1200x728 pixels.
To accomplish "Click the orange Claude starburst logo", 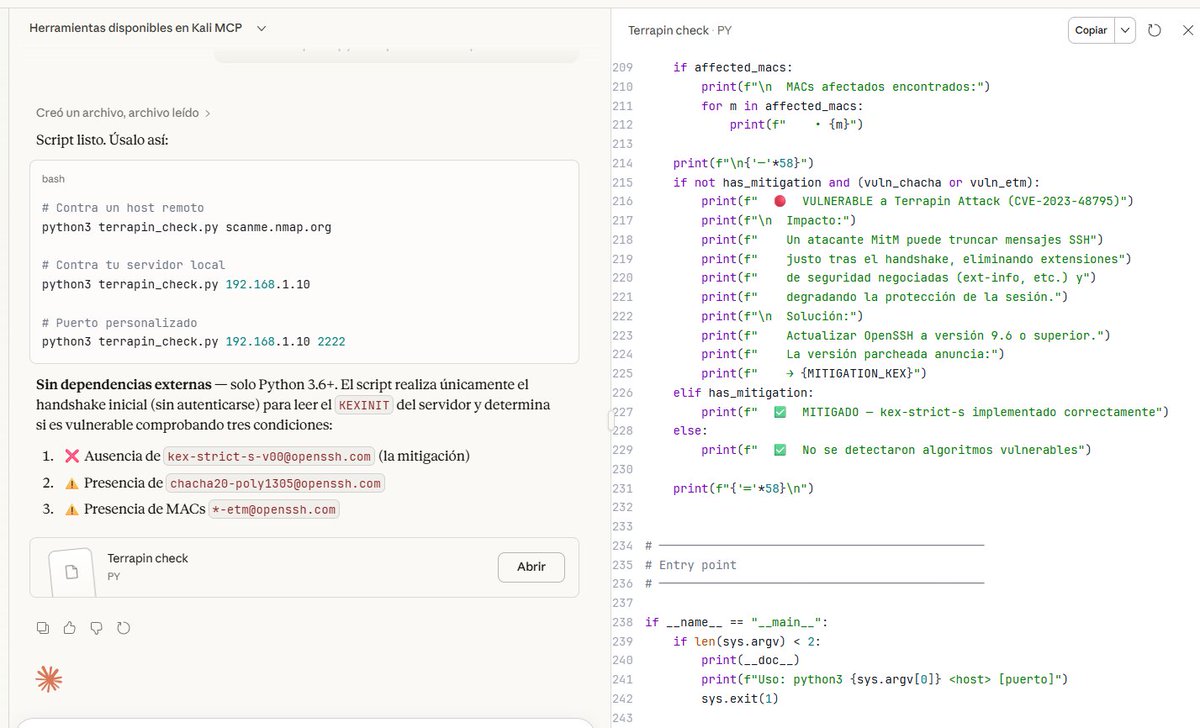I will click(x=48, y=680).
